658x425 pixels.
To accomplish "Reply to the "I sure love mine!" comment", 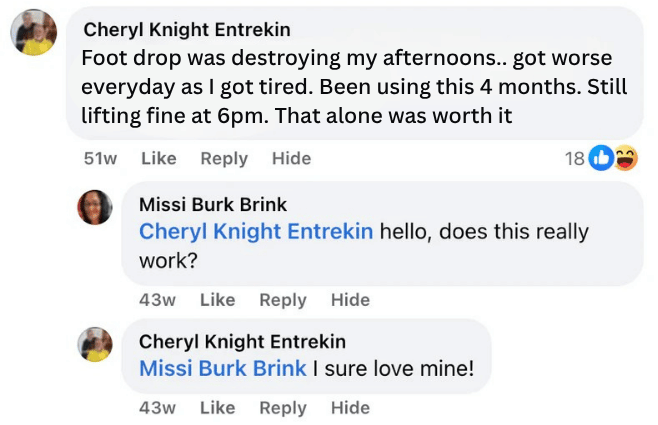I will 283,408.
